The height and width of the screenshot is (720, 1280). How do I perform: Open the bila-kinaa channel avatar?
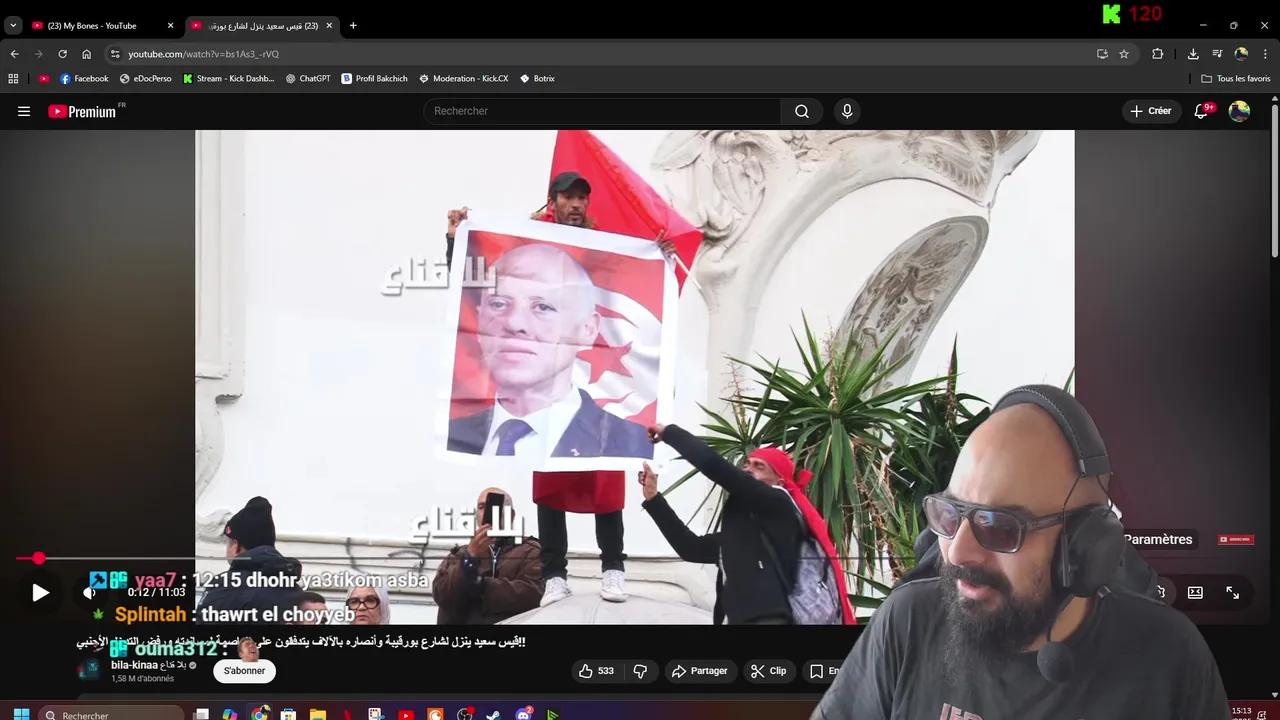tap(91, 670)
